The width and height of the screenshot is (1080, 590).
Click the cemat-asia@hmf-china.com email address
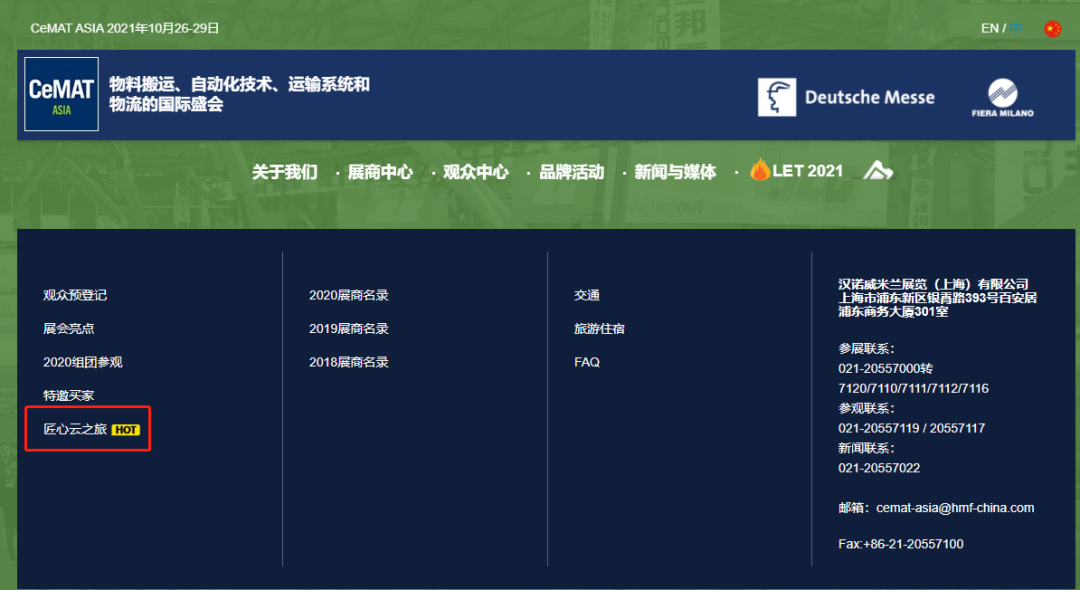click(x=954, y=508)
